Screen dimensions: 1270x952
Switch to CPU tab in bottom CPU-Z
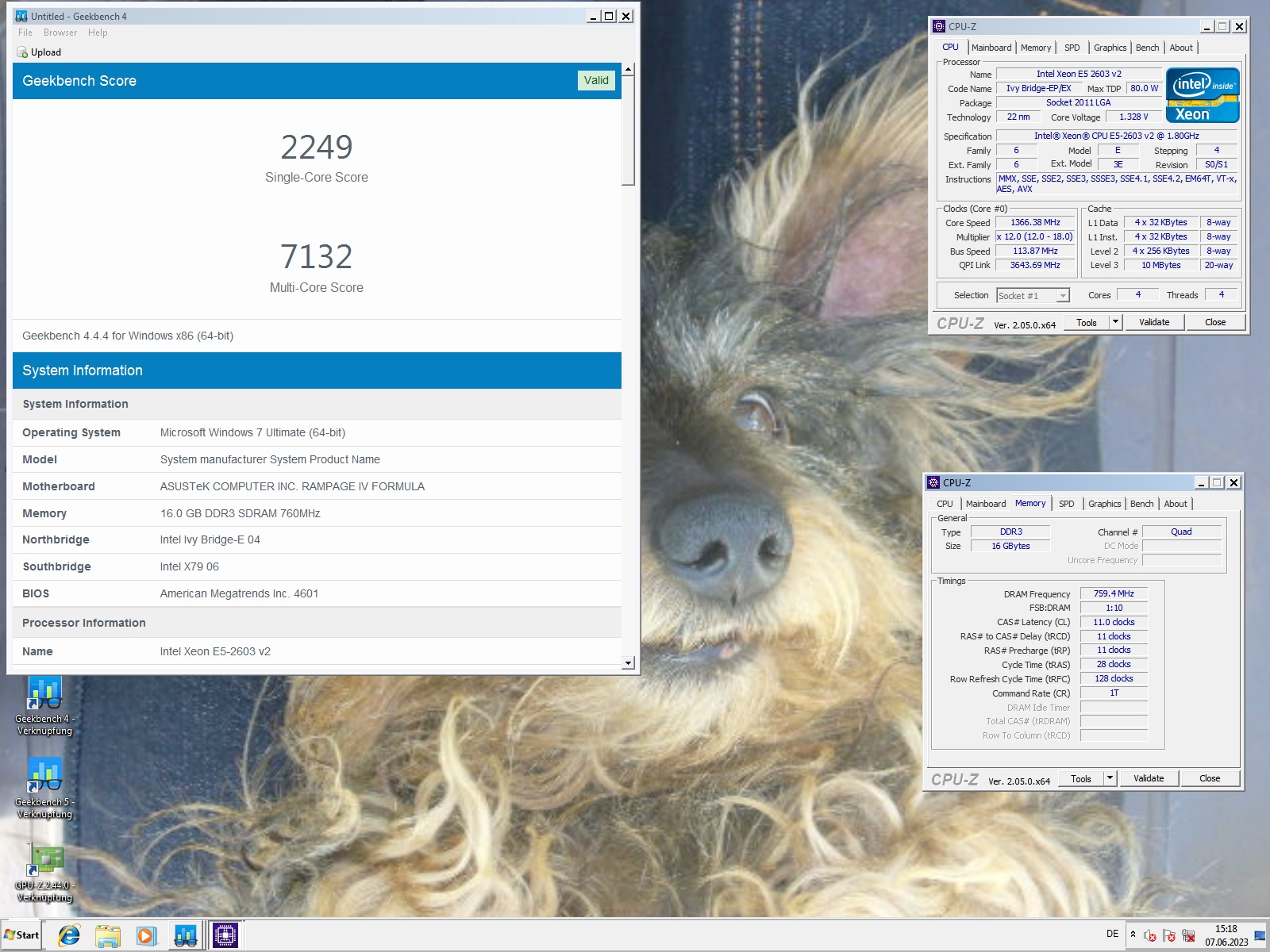tap(945, 504)
